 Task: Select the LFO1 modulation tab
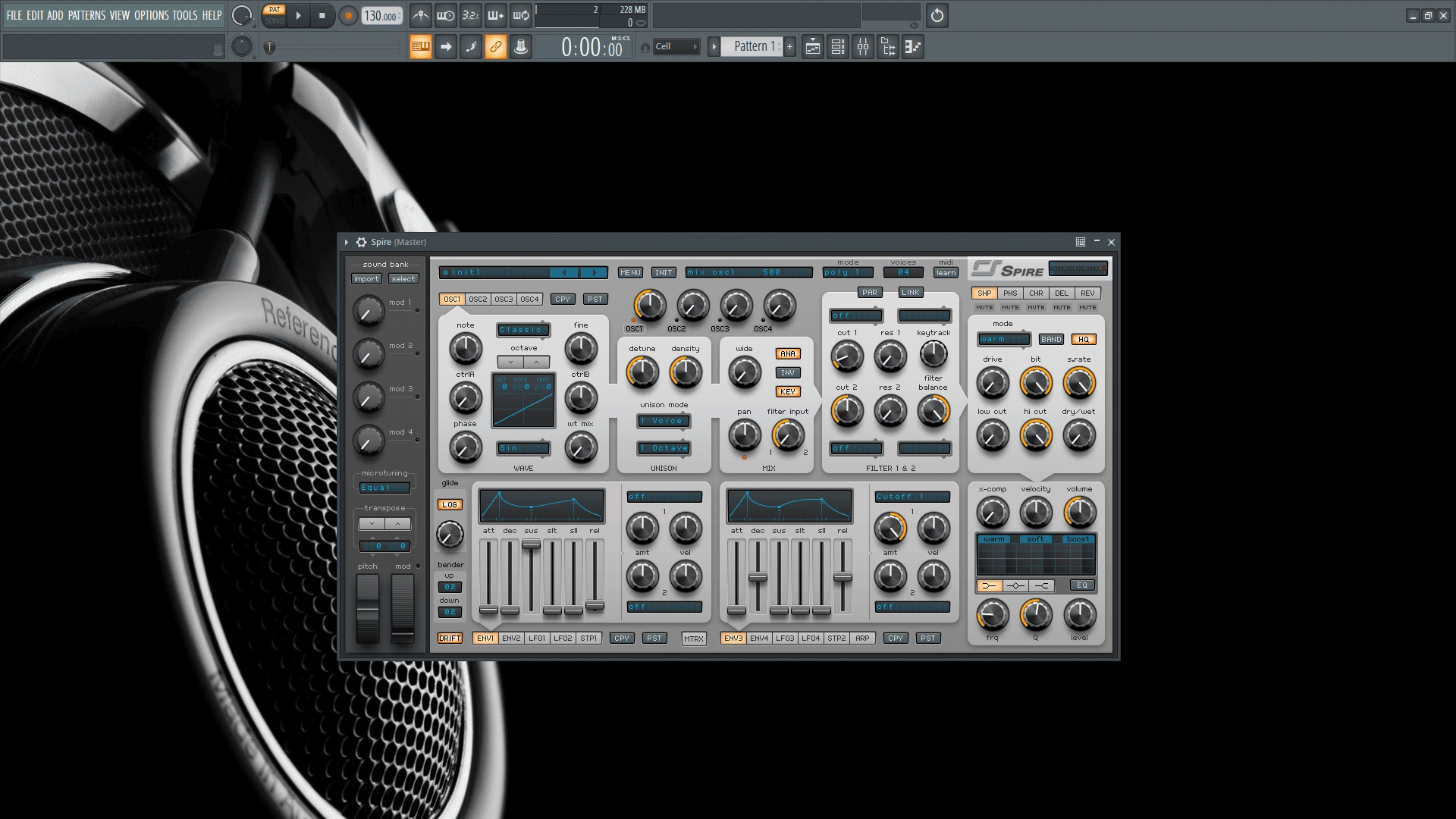(537, 639)
